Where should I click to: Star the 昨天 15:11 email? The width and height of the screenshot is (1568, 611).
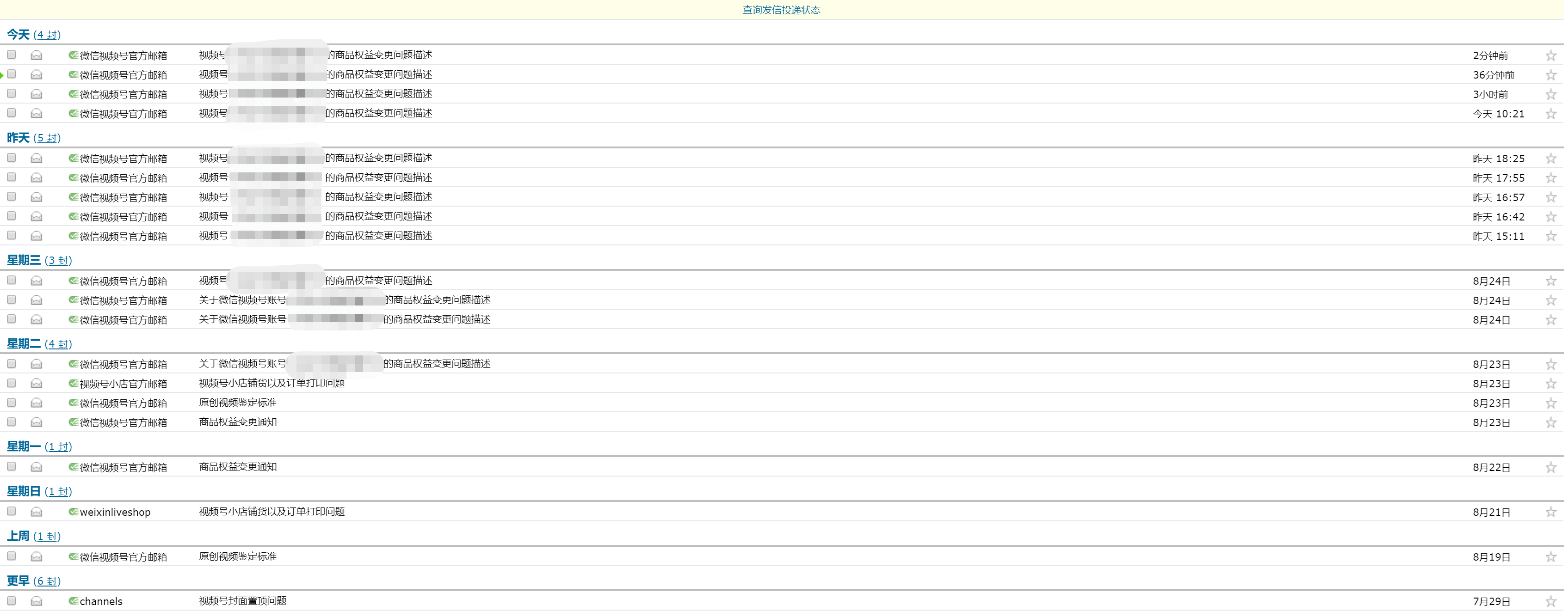pyautogui.click(x=1555, y=237)
